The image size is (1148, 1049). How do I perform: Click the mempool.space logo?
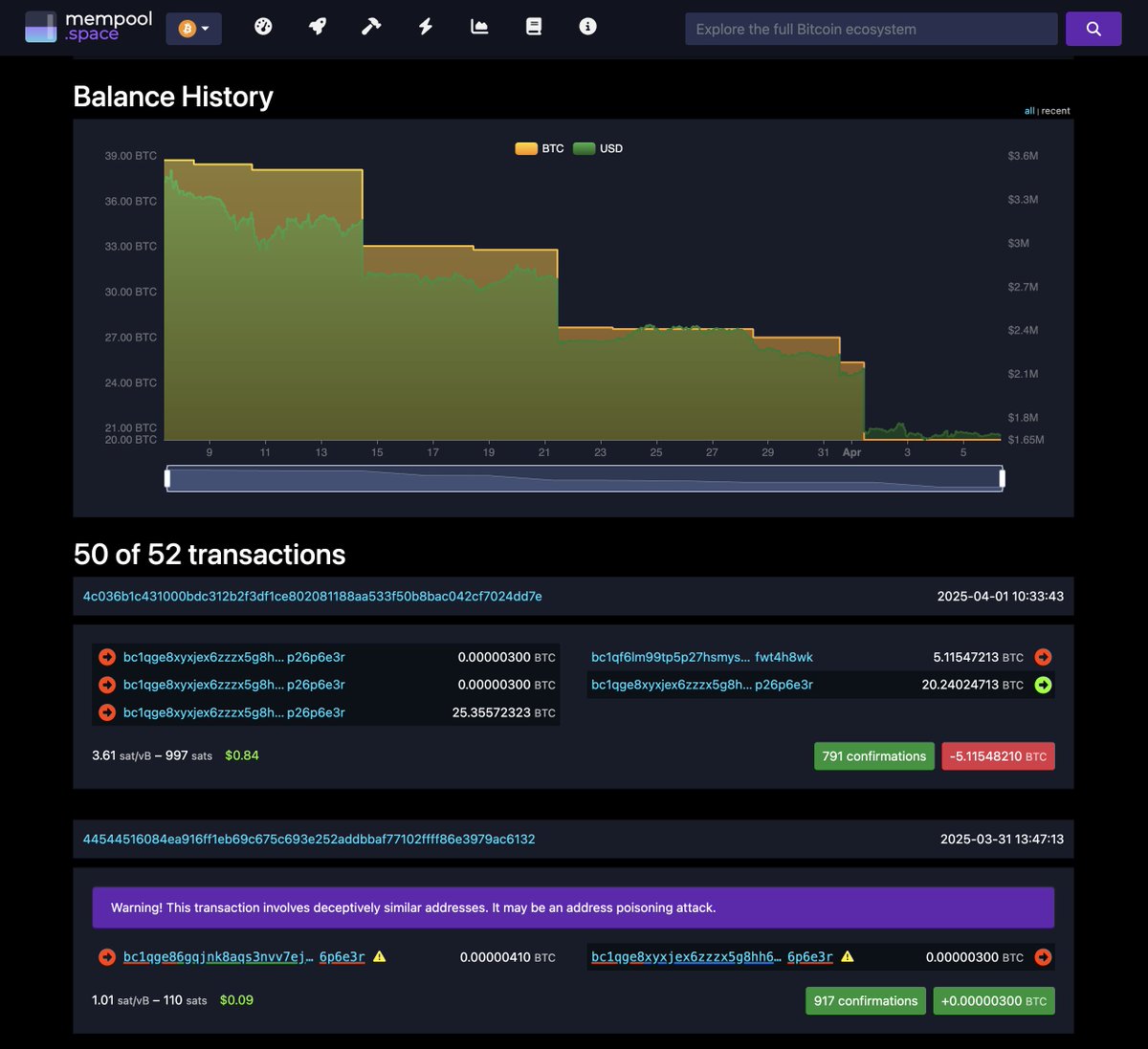point(86,26)
